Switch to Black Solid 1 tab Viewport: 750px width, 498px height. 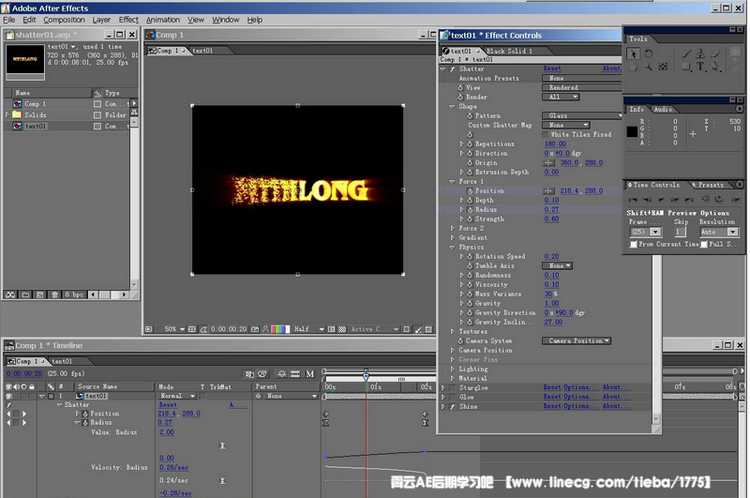pos(509,51)
